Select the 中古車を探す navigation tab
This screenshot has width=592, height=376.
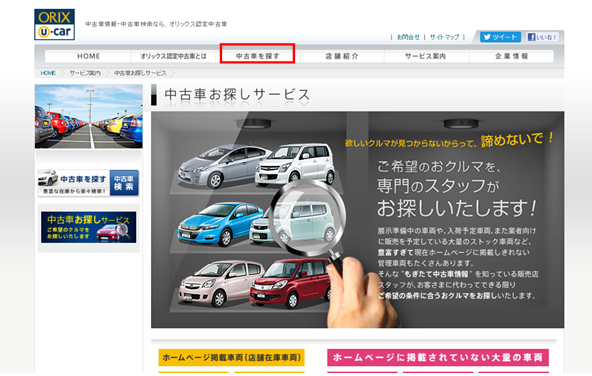pyautogui.click(x=257, y=56)
